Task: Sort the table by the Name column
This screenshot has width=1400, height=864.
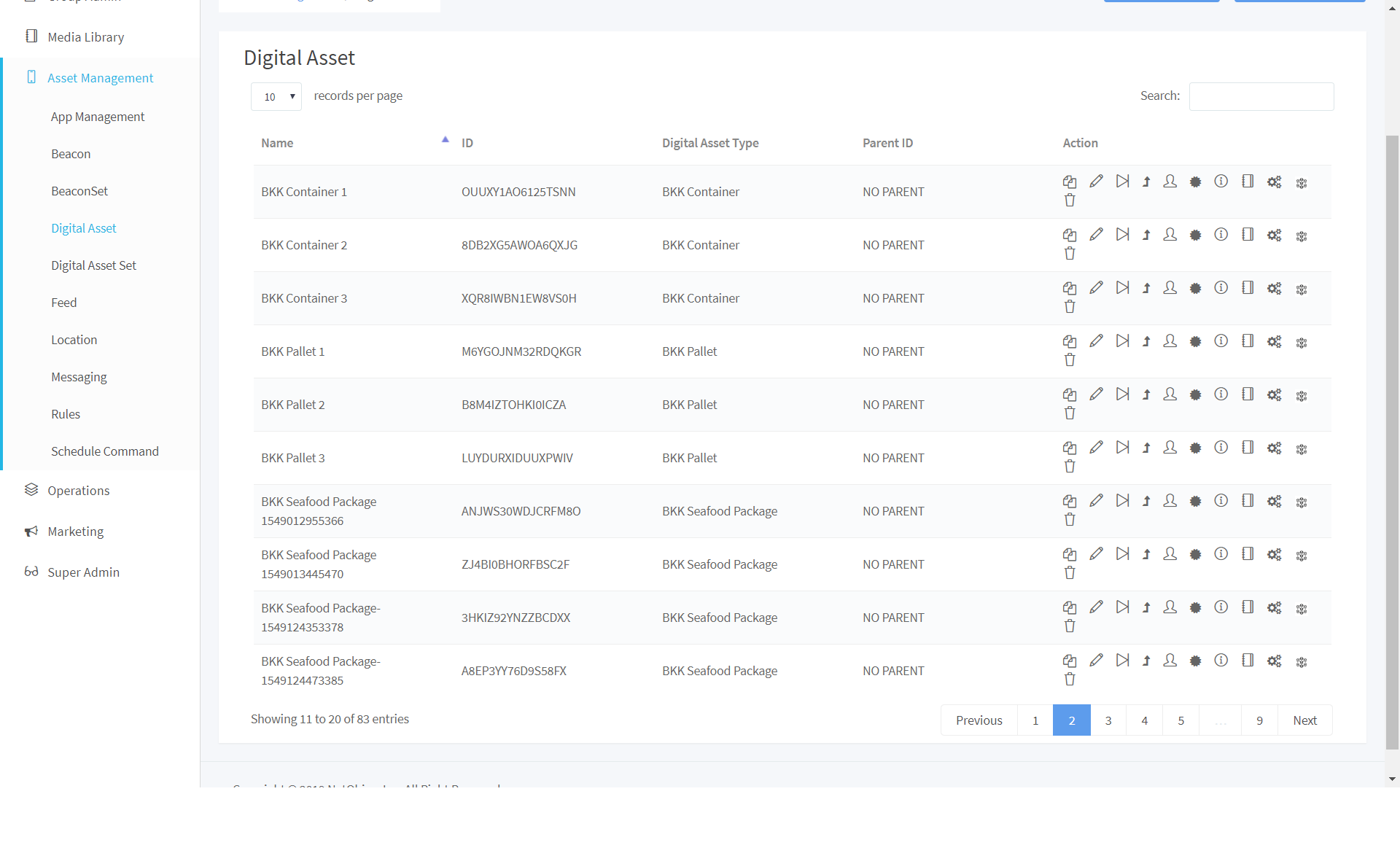Action: tap(277, 143)
